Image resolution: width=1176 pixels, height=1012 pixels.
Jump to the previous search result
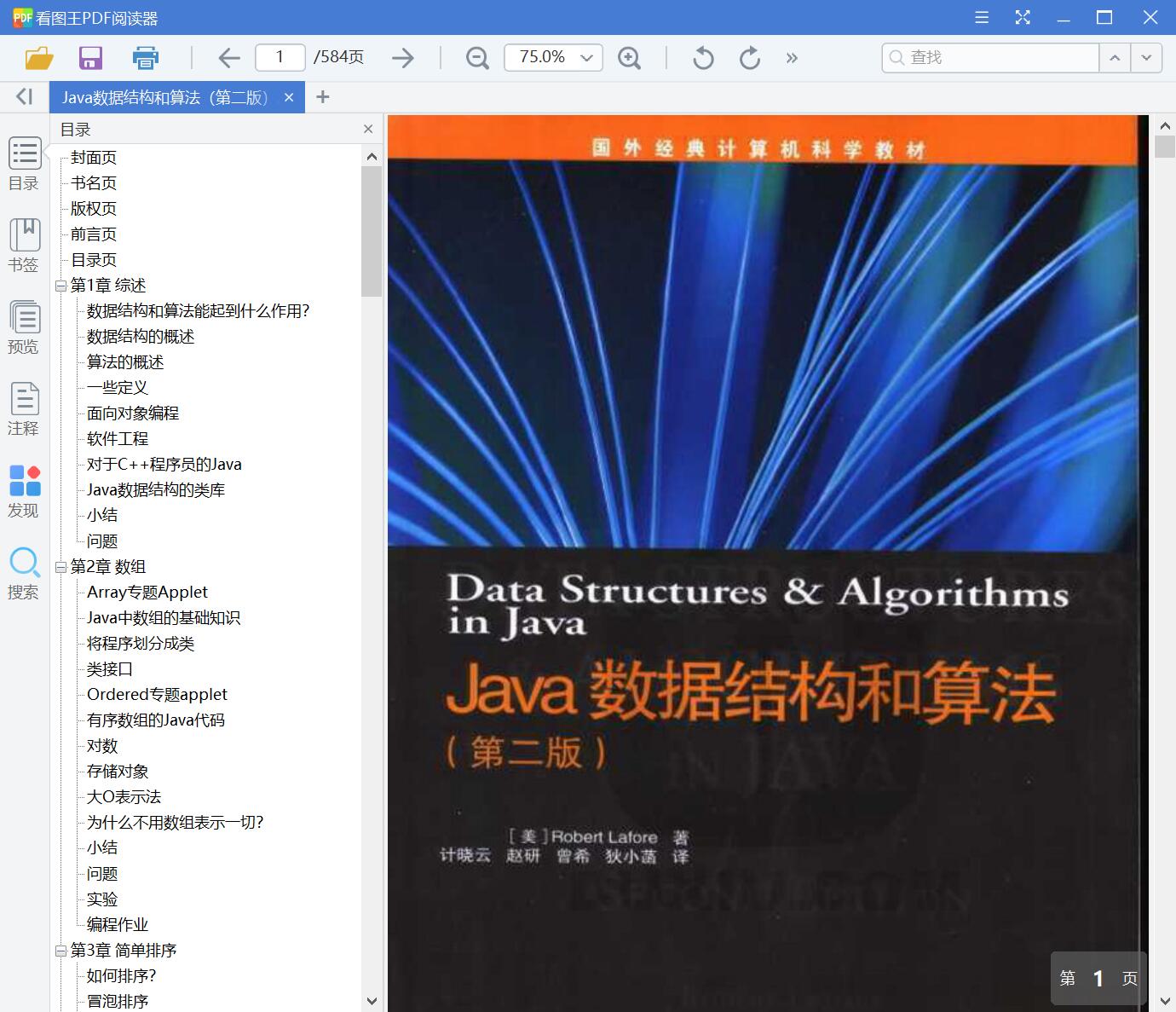(1115, 58)
